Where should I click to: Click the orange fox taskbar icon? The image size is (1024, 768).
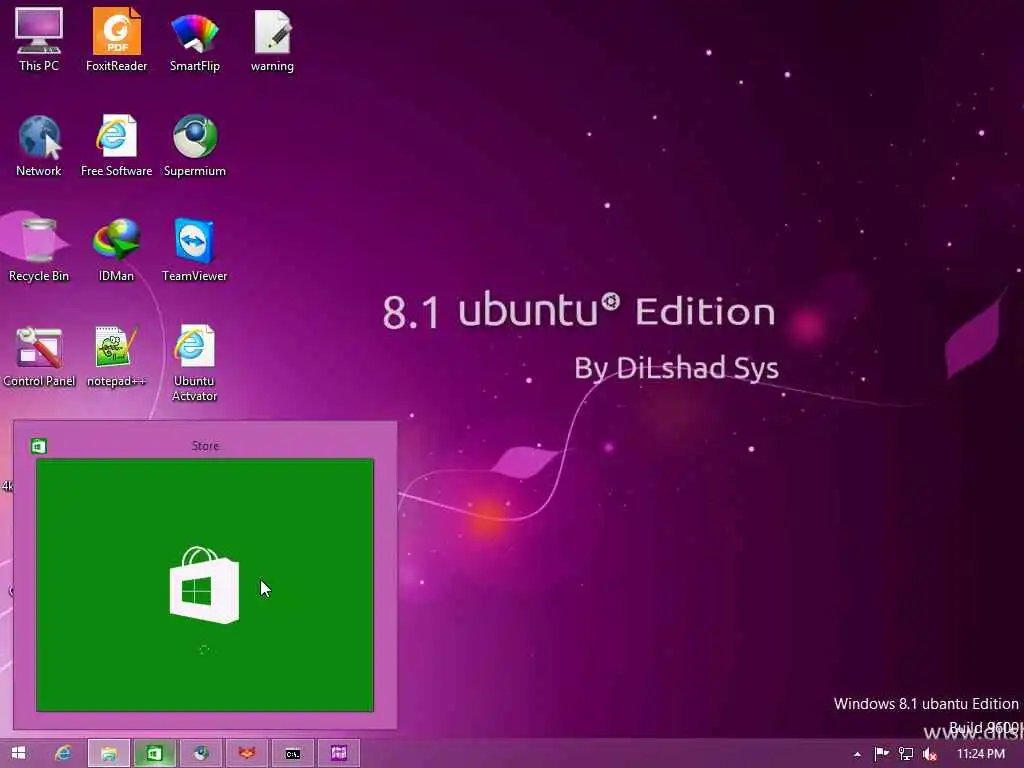[x=247, y=753]
